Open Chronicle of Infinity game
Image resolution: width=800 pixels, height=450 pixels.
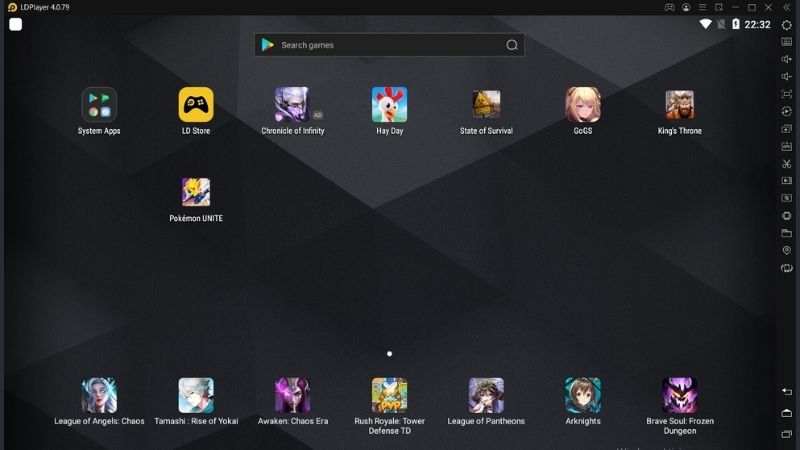tap(292, 105)
